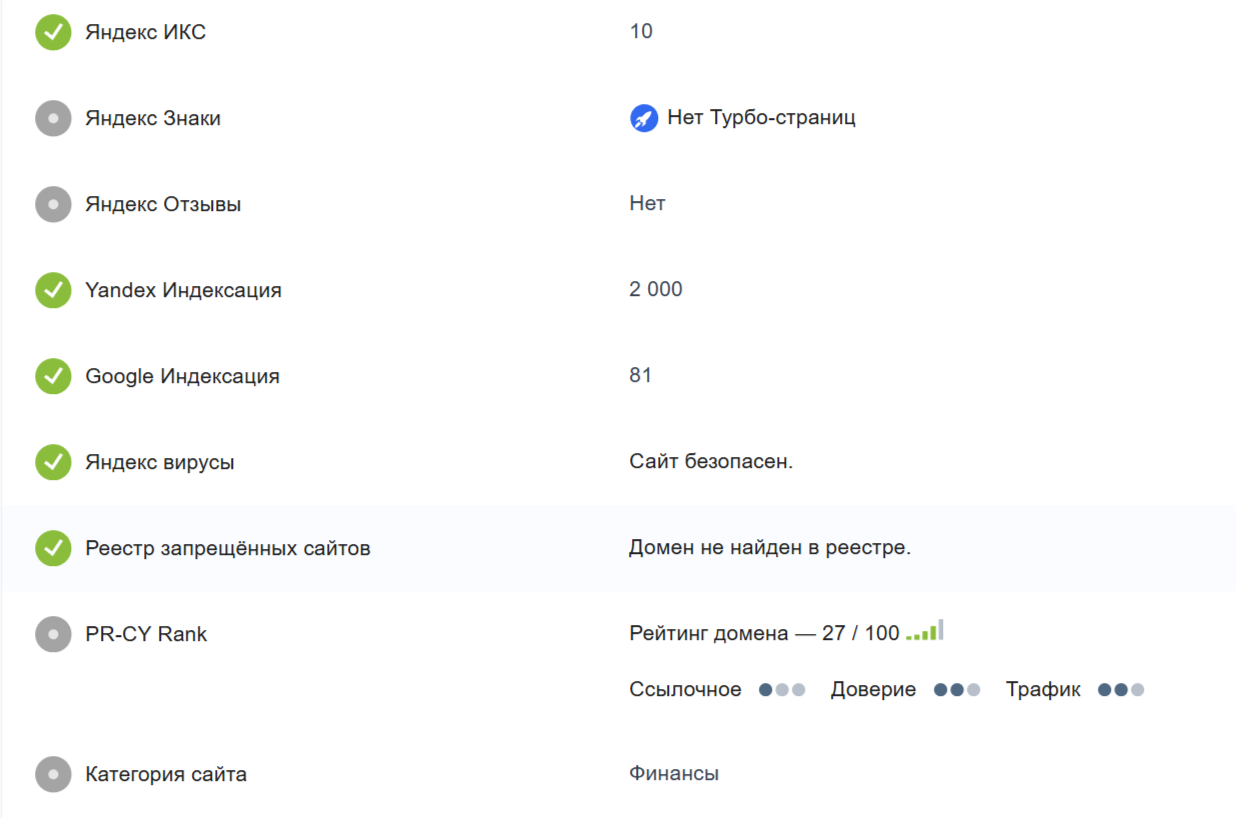Click the Рейтинг домена 27 / 100 text
This screenshot has width=1236, height=818.
764,633
